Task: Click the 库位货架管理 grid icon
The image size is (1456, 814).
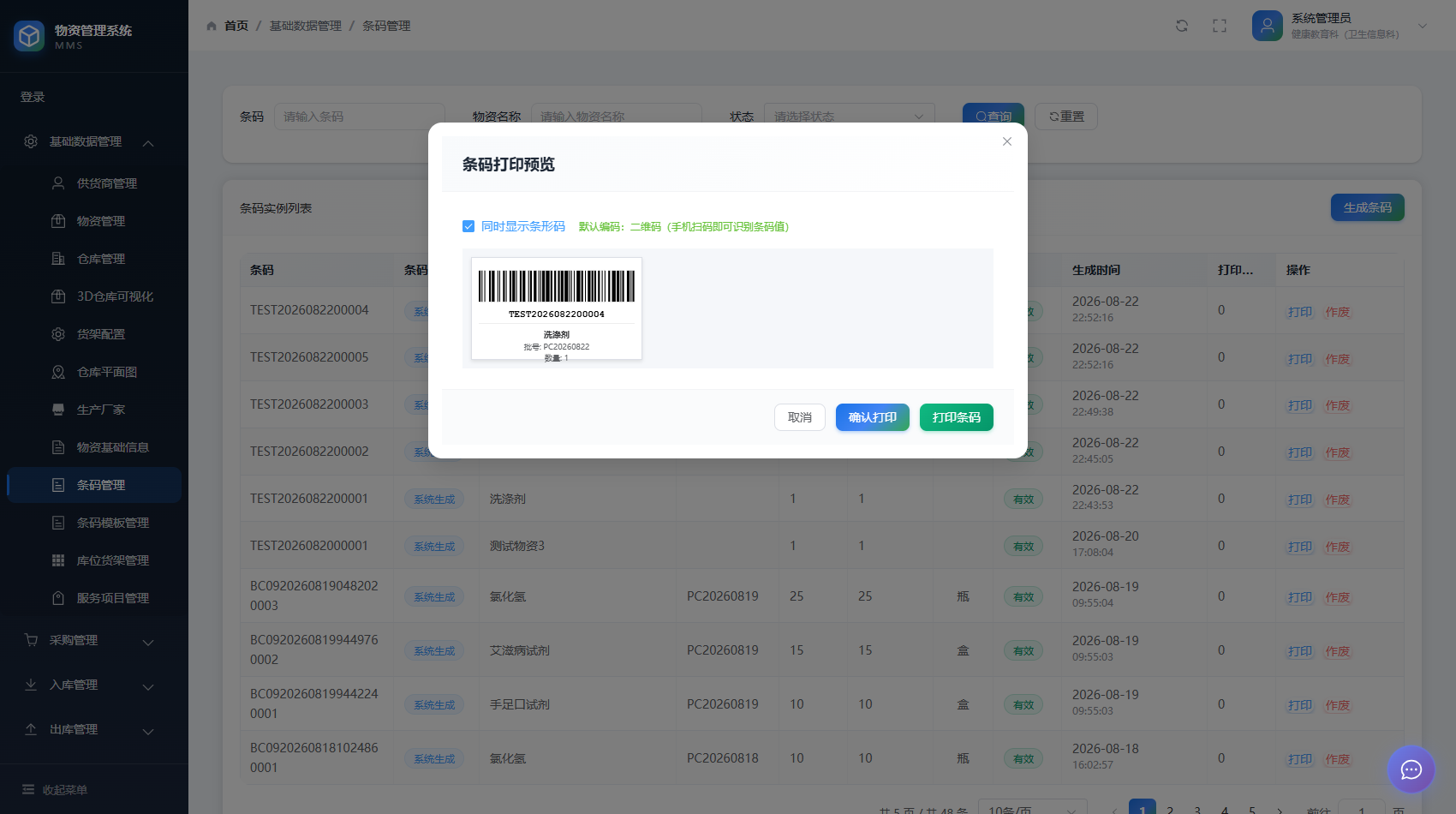Action: click(58, 560)
